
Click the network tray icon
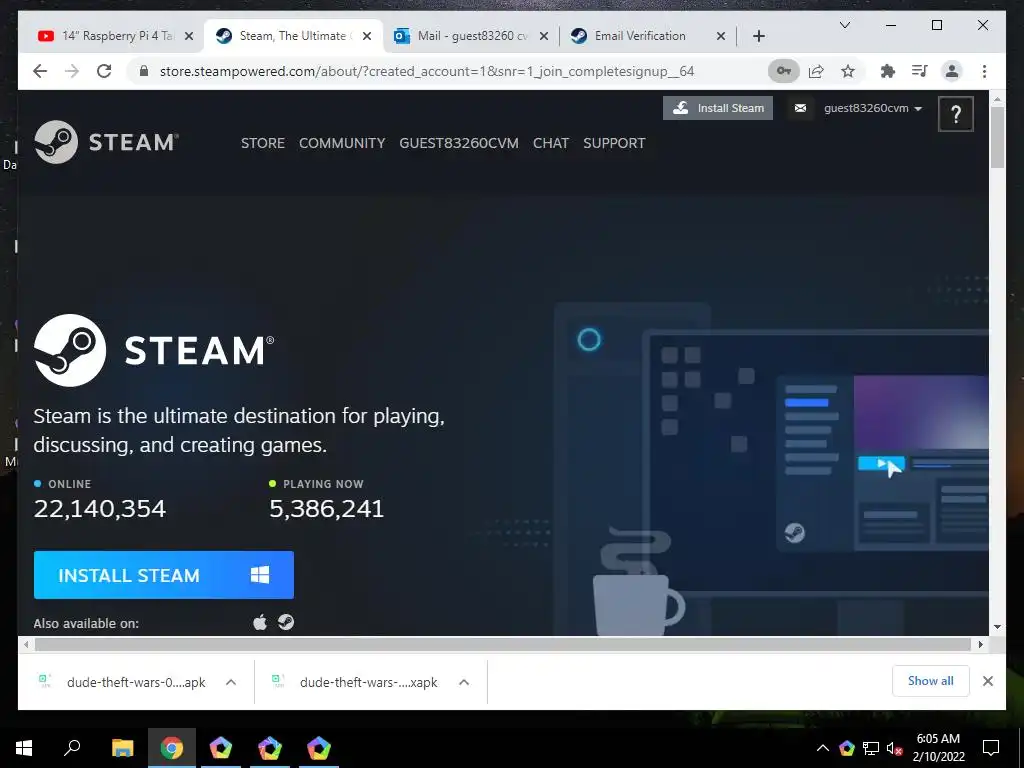click(871, 748)
